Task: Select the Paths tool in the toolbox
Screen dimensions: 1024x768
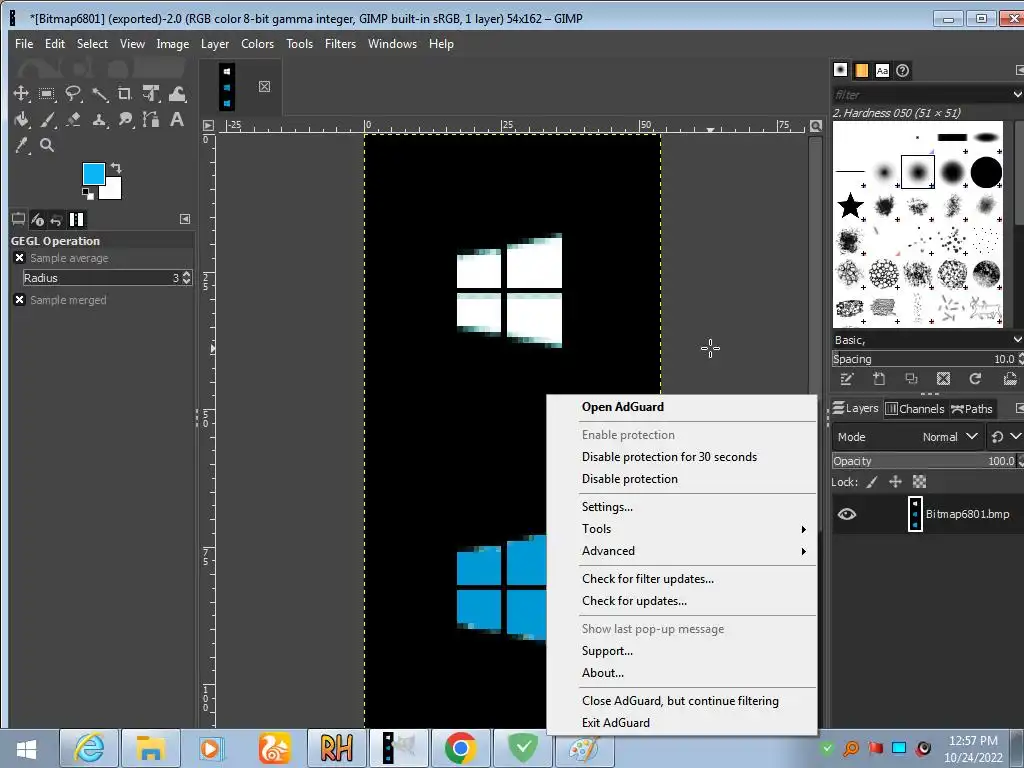Action: coord(151,120)
